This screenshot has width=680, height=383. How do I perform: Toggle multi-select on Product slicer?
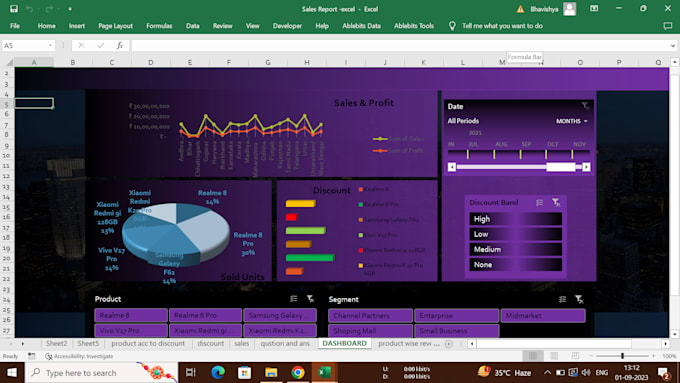click(294, 299)
